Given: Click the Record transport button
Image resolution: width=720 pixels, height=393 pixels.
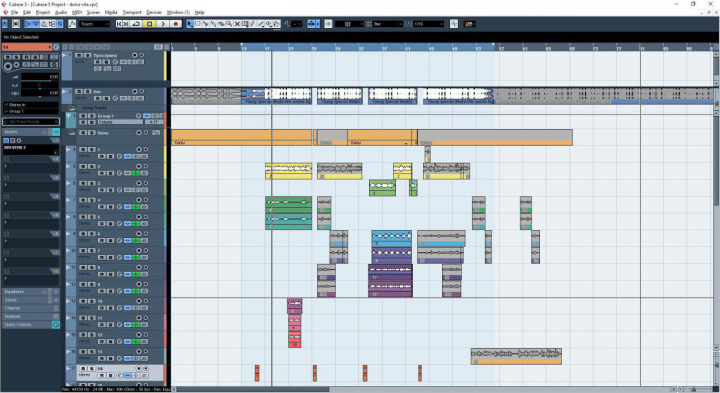Looking at the screenshot, I should pyautogui.click(x=175, y=24).
